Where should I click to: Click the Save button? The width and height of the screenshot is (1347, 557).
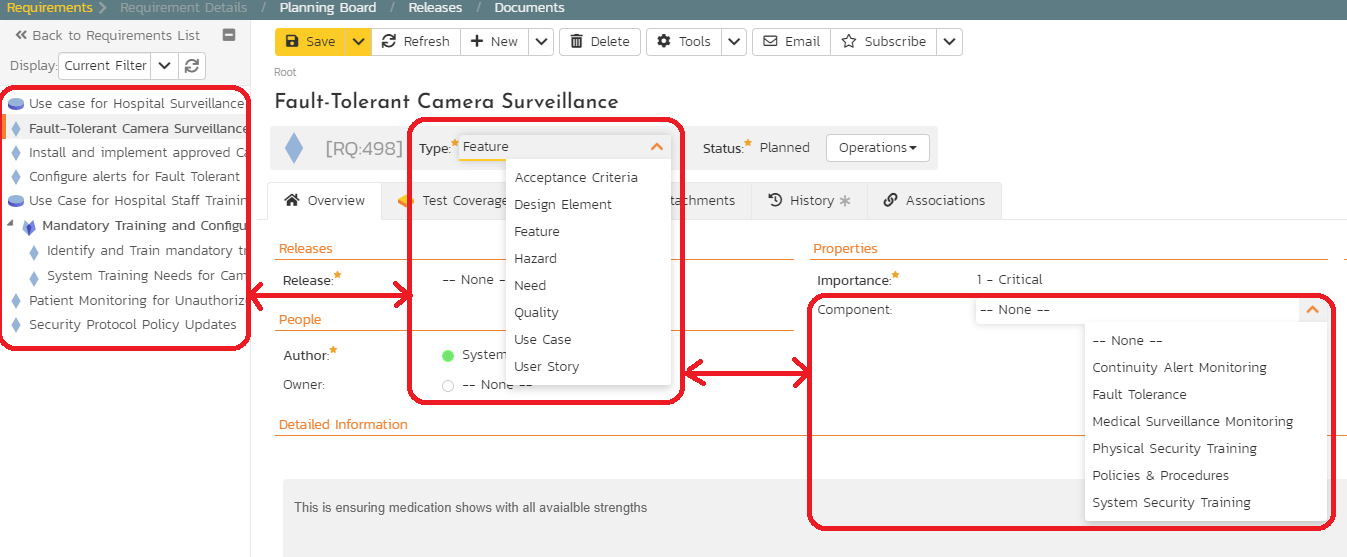pos(310,41)
